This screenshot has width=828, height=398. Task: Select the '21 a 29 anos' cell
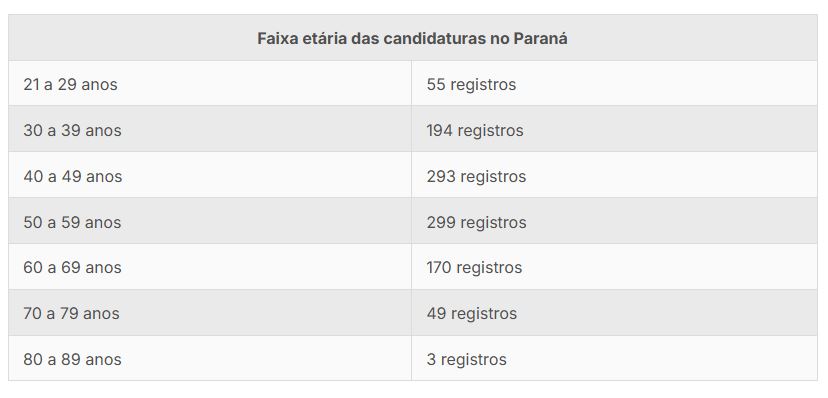coord(210,83)
